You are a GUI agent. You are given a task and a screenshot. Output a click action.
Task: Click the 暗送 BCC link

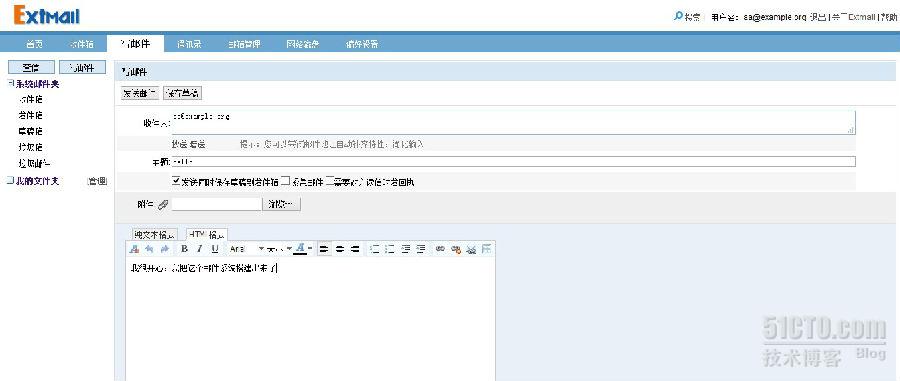point(198,144)
